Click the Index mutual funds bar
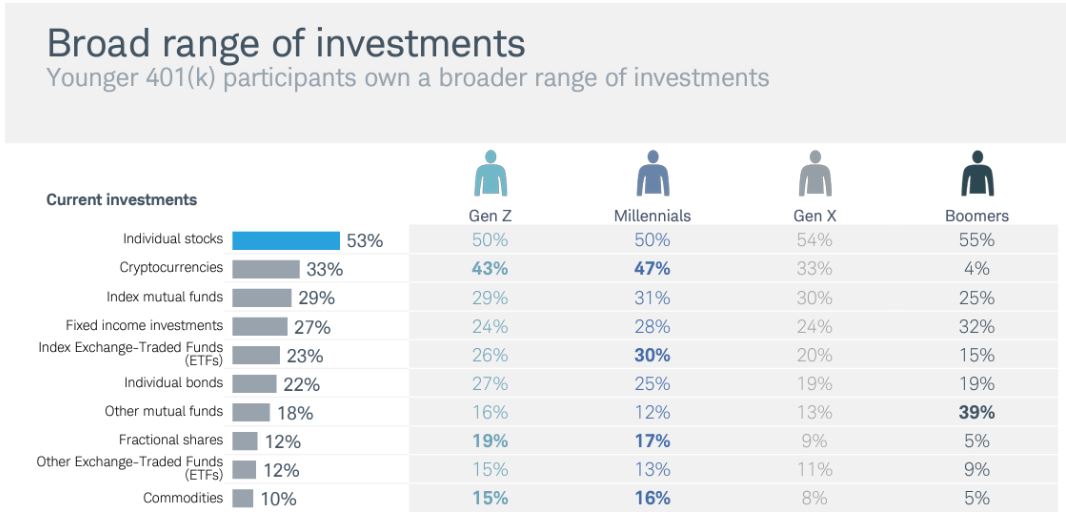 coord(262,298)
